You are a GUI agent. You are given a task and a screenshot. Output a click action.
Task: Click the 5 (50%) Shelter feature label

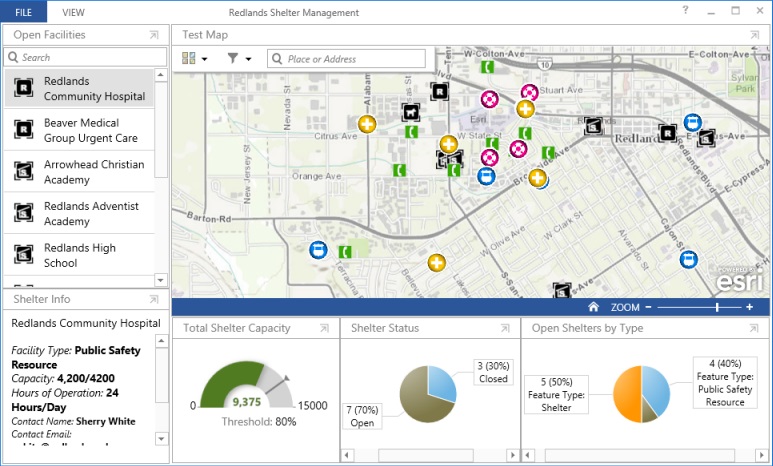tap(556, 394)
